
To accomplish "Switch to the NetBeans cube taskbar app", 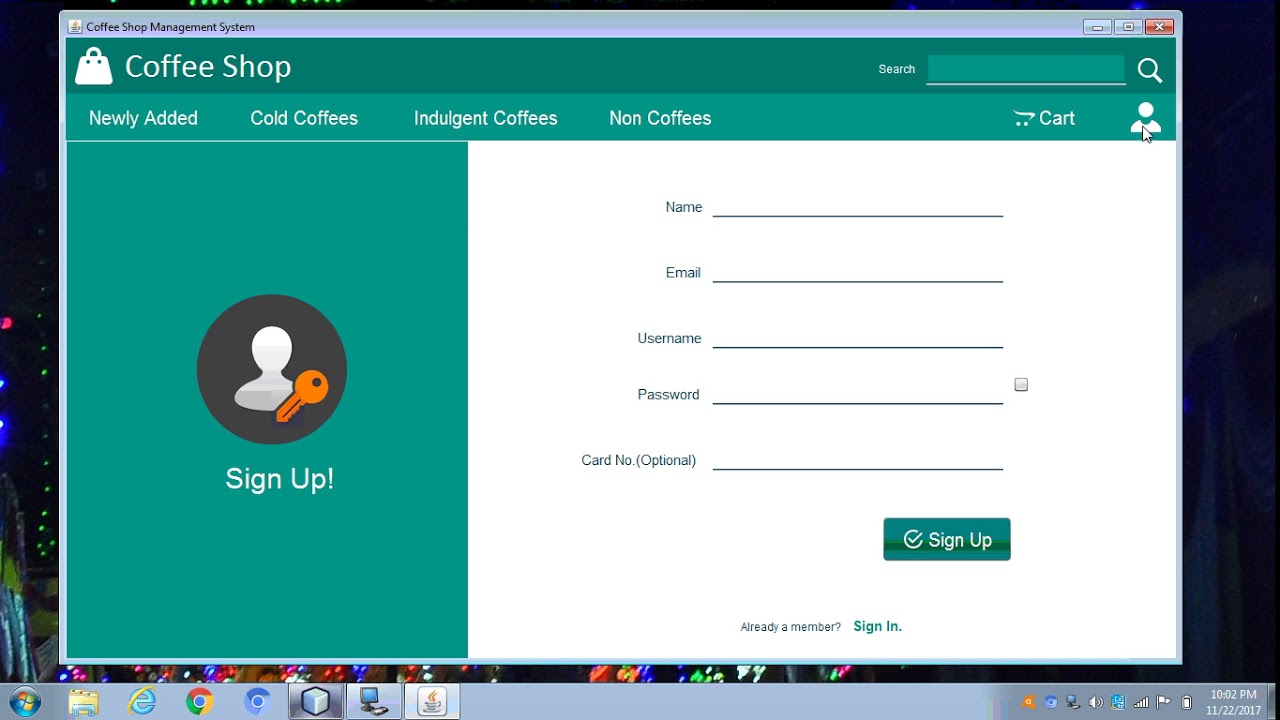I will click(316, 702).
